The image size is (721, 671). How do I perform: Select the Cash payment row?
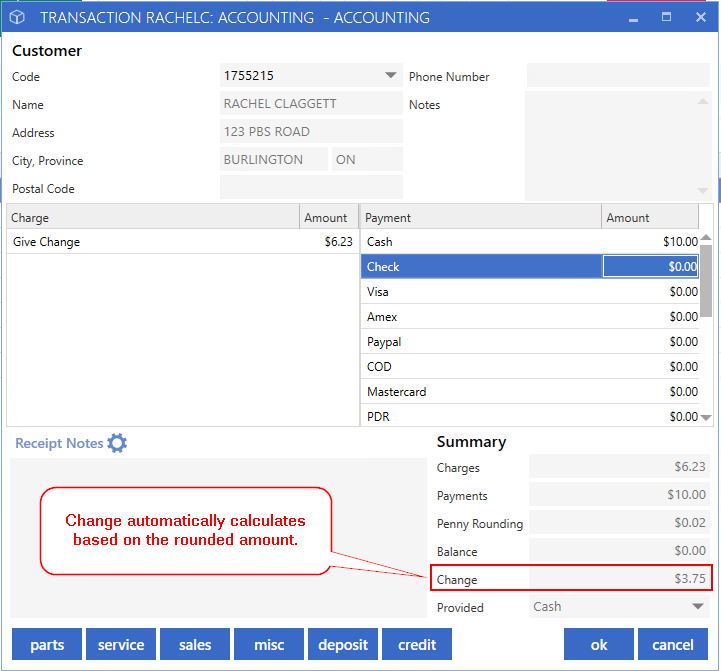[x=530, y=241]
